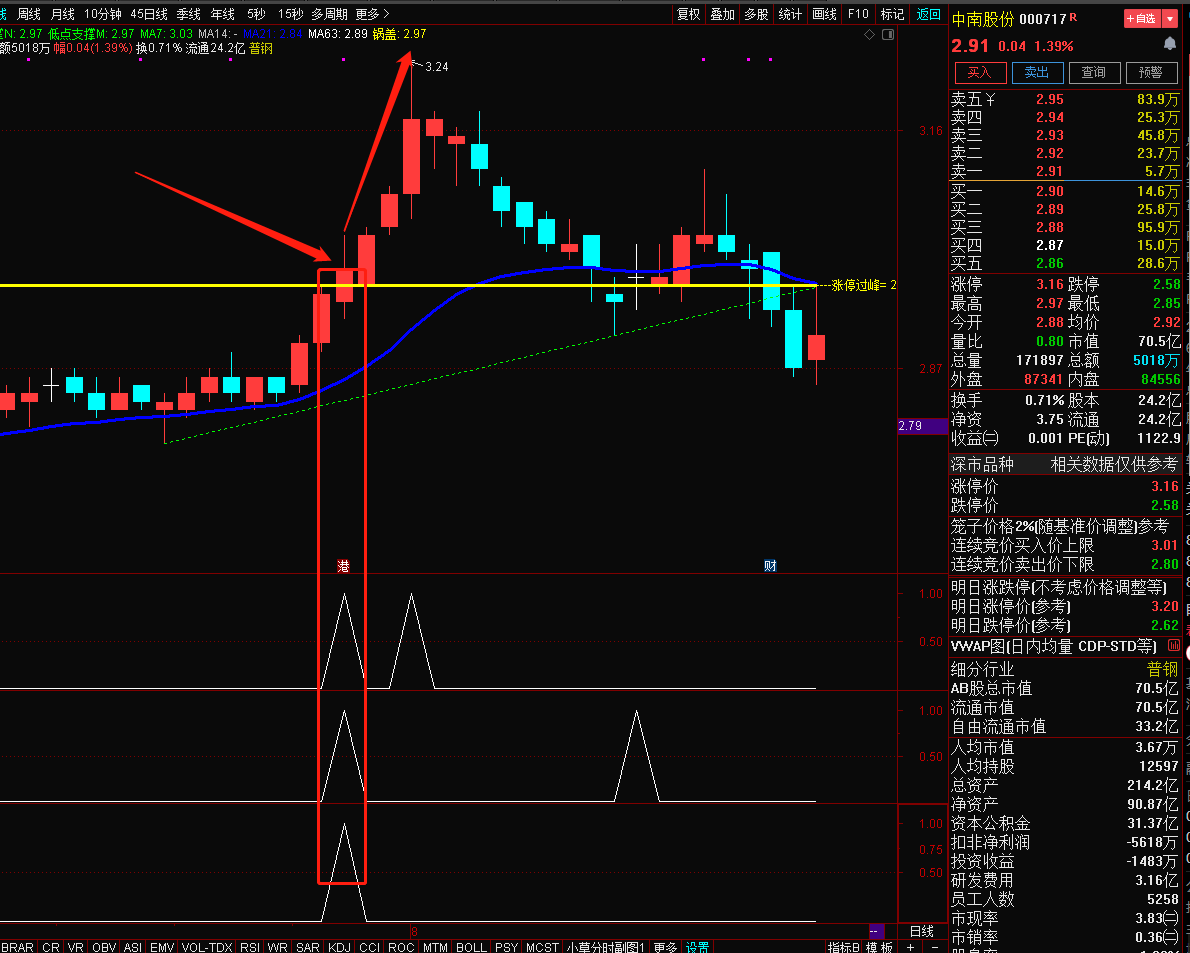Switch to 季线 quarterly period
This screenshot has height=953, width=1190.
coord(189,14)
